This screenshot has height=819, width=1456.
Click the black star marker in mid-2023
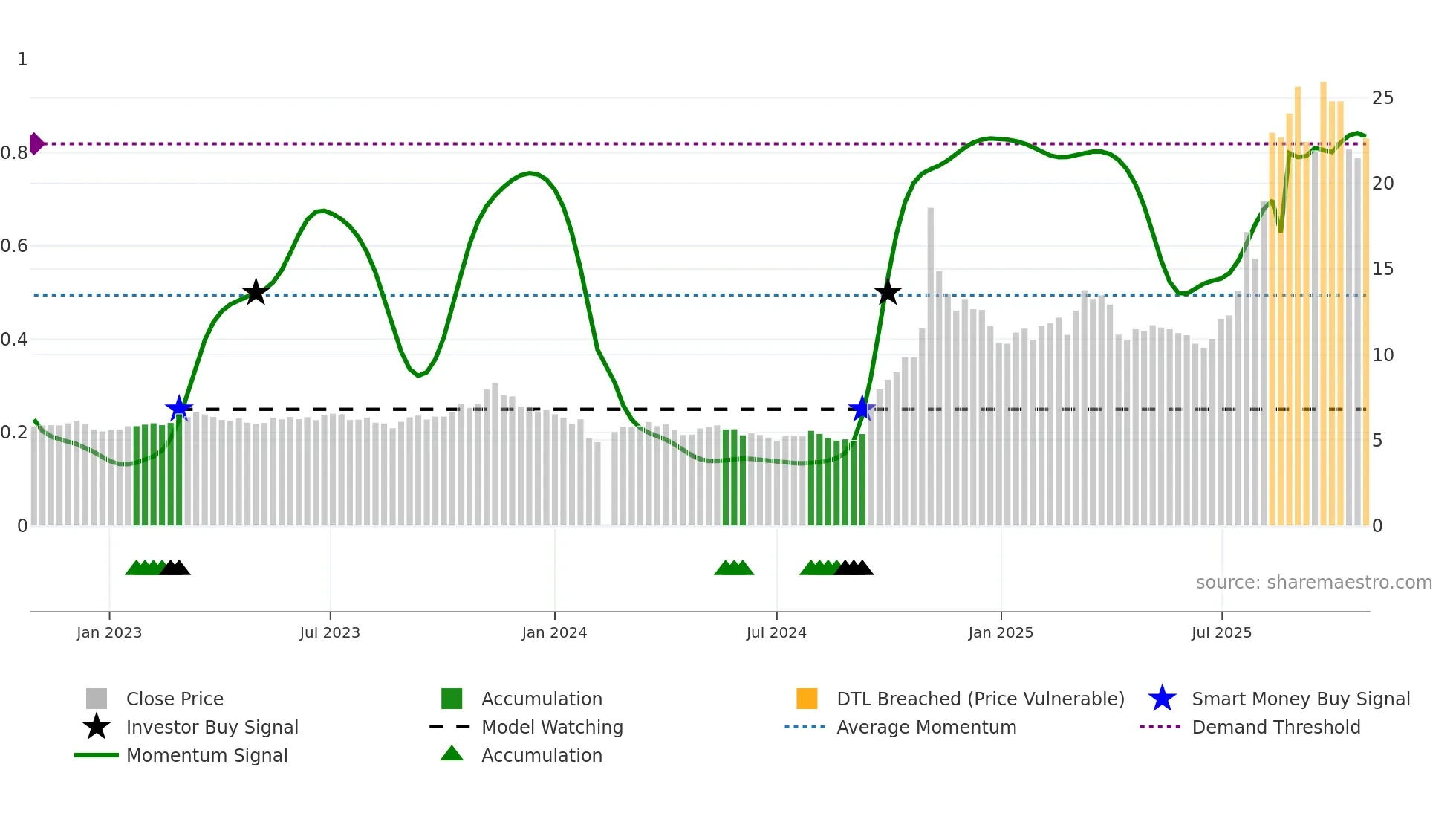coord(256,292)
